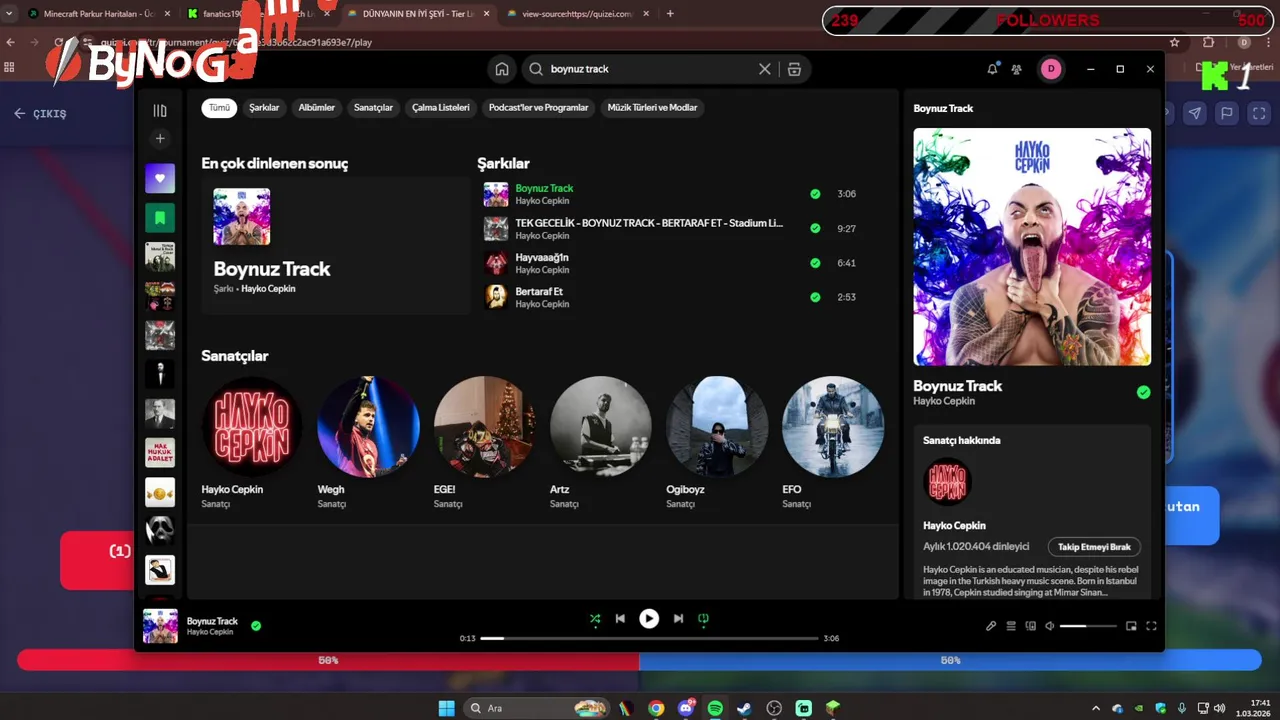Toggle saved checkmark in Now Playing panel
Viewport: 1280px width, 720px height.
coord(1143,392)
